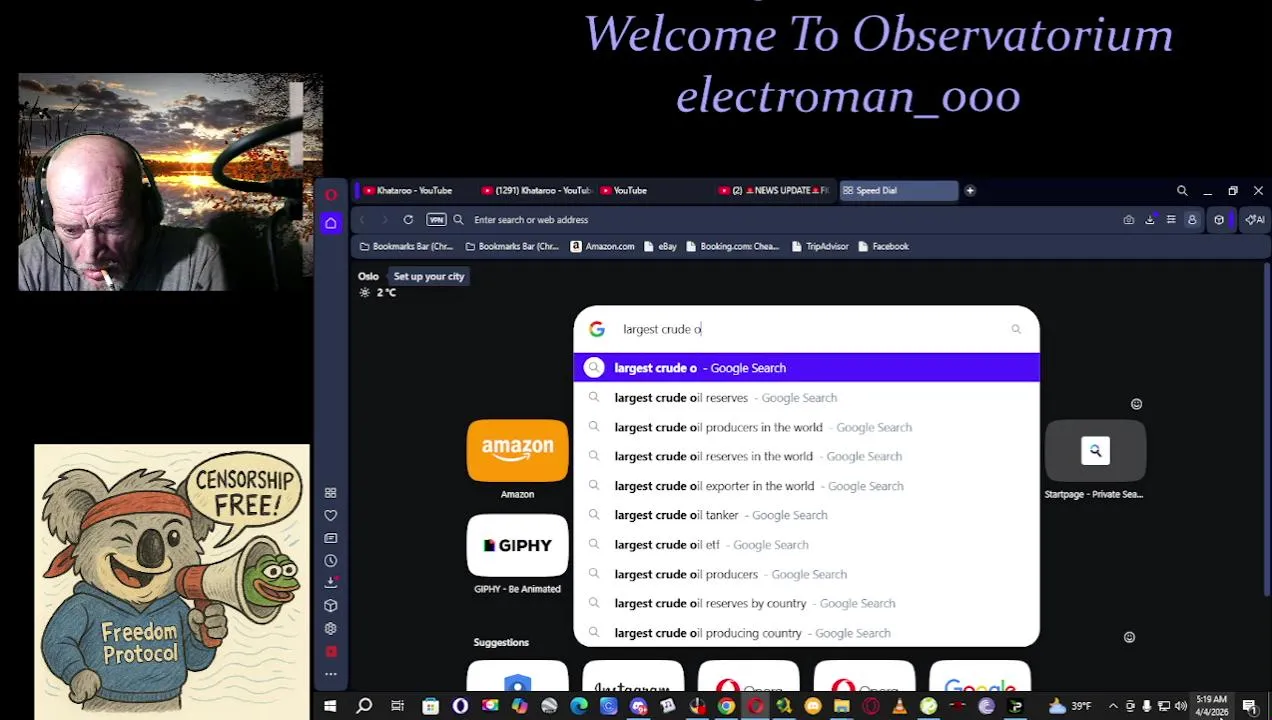Open the profile account icon in the toolbar
1272x720 pixels.
click(1192, 220)
